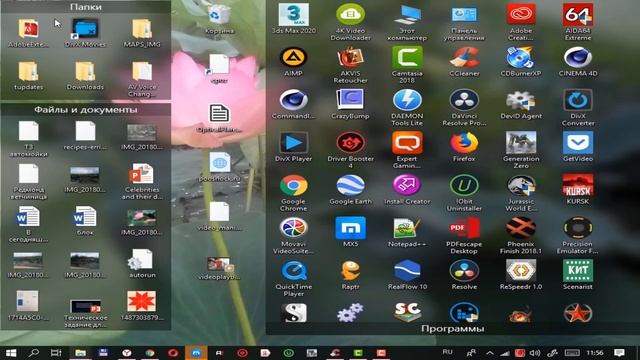Open the DivX Movies folder
The height and width of the screenshot is (360, 640).
(x=85, y=29)
